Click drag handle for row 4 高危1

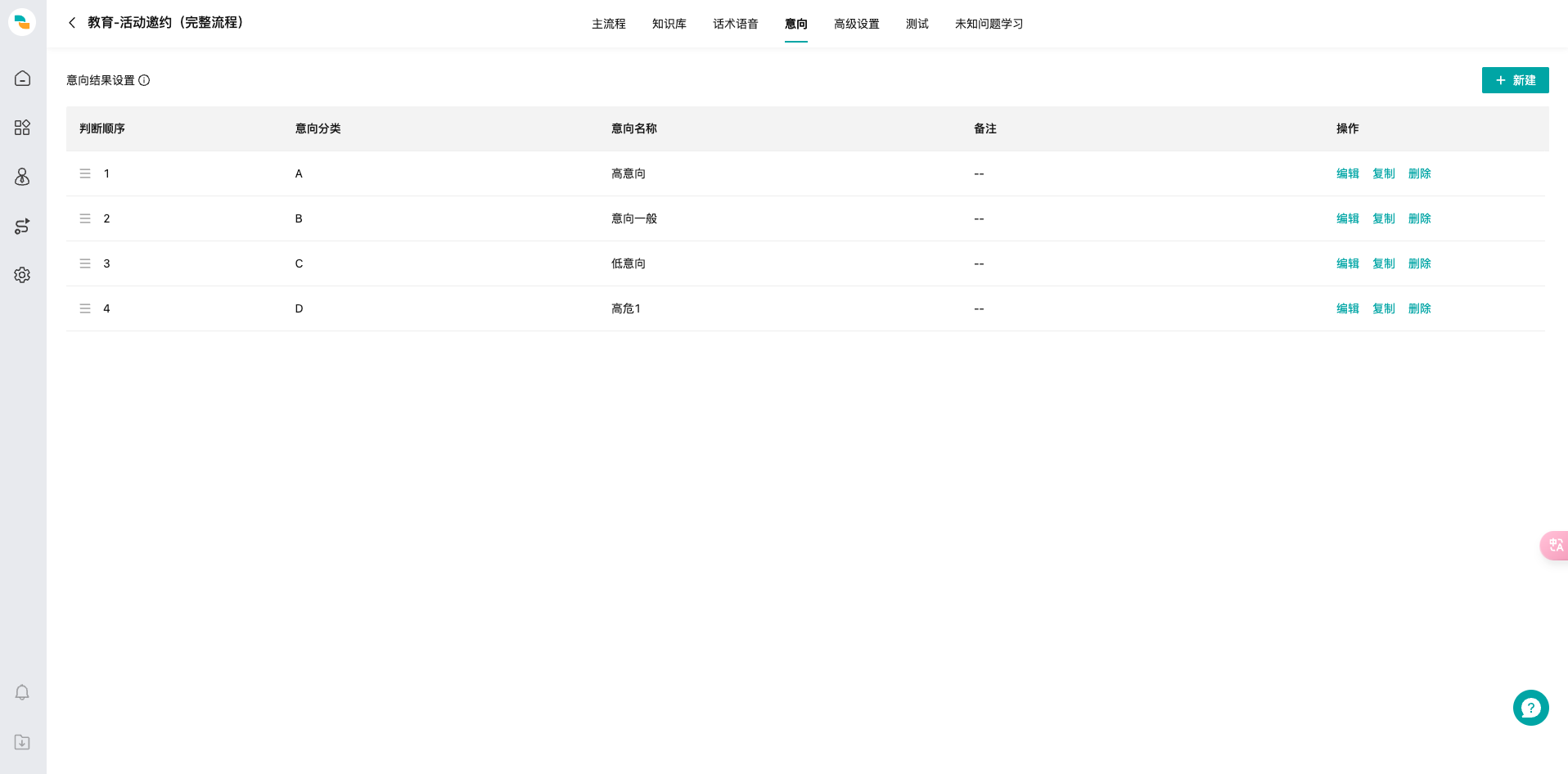[x=85, y=308]
